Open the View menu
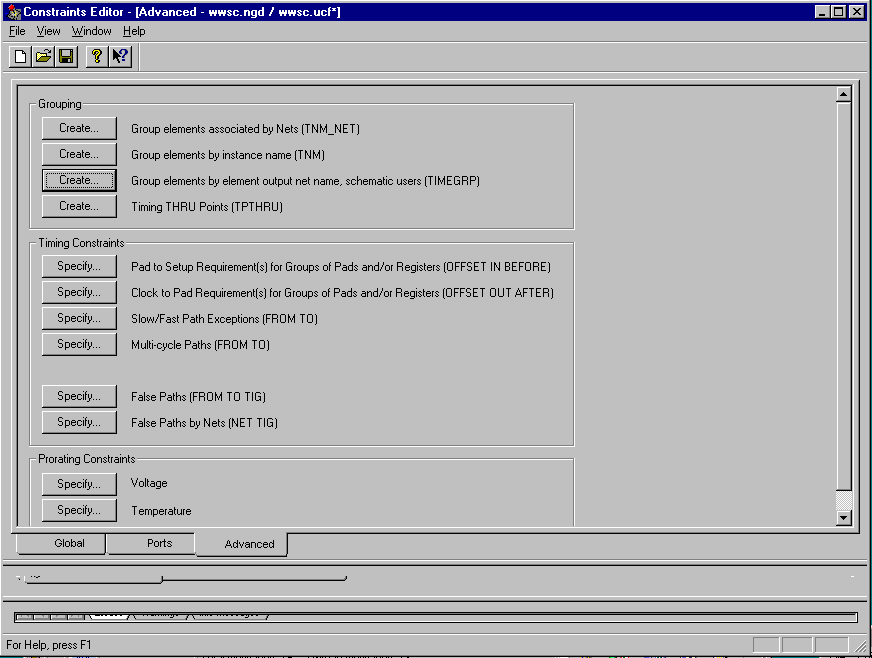The width and height of the screenshot is (872, 658). [x=48, y=31]
